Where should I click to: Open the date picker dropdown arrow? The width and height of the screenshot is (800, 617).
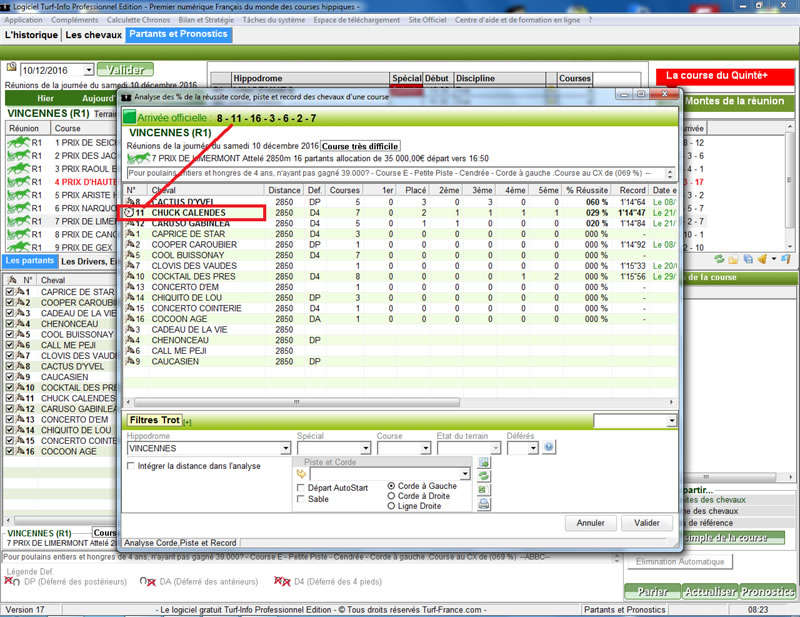pyautogui.click(x=89, y=70)
